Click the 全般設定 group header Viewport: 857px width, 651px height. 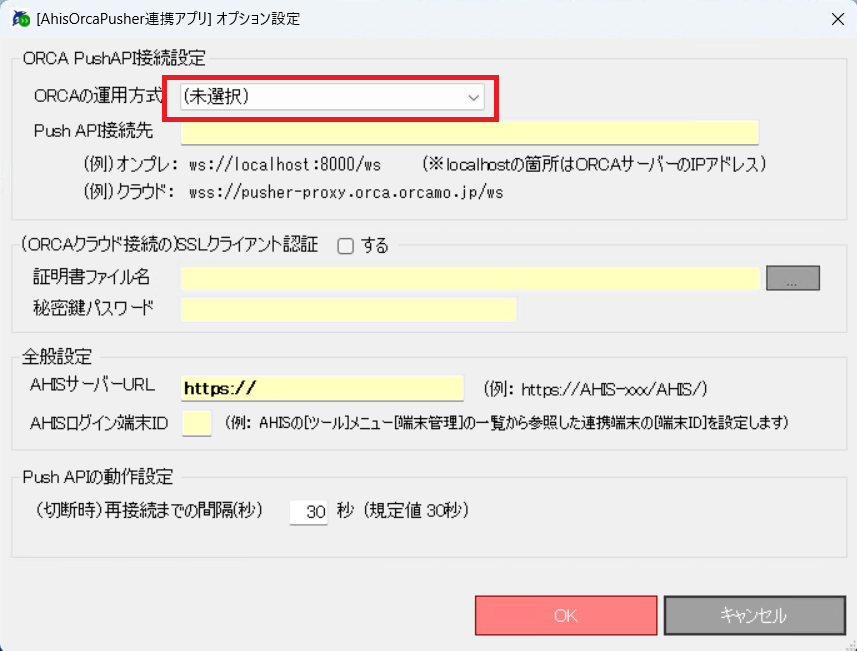[x=56, y=357]
